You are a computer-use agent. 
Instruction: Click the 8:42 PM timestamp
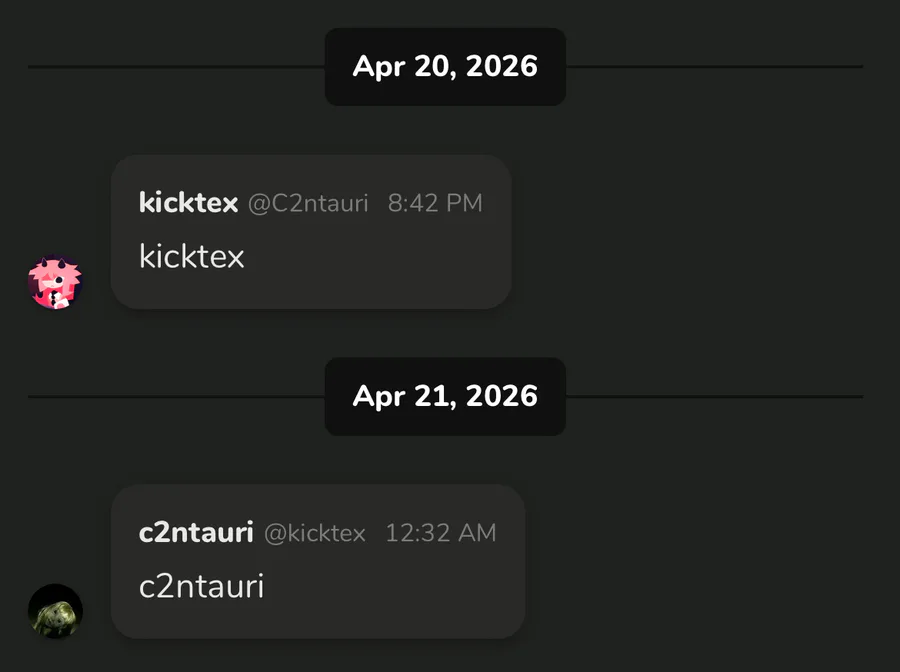[x=435, y=203]
